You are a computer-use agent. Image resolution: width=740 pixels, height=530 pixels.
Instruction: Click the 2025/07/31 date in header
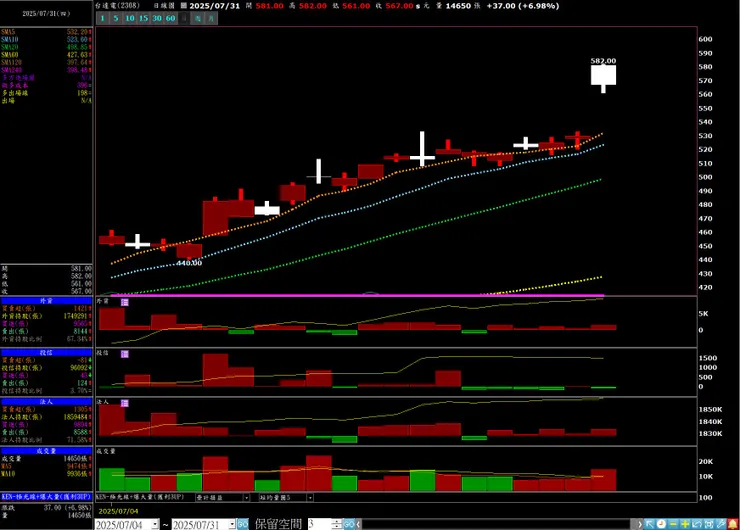[215, 6]
